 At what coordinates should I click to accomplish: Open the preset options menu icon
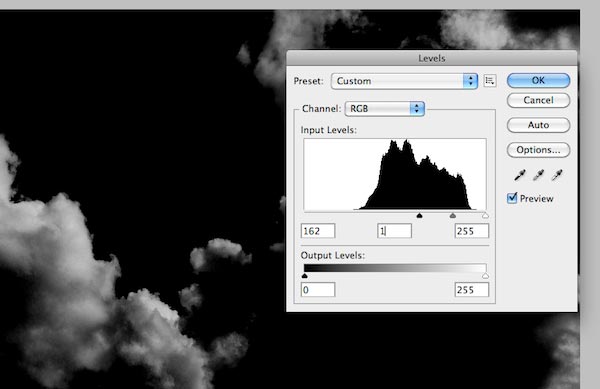coord(490,81)
